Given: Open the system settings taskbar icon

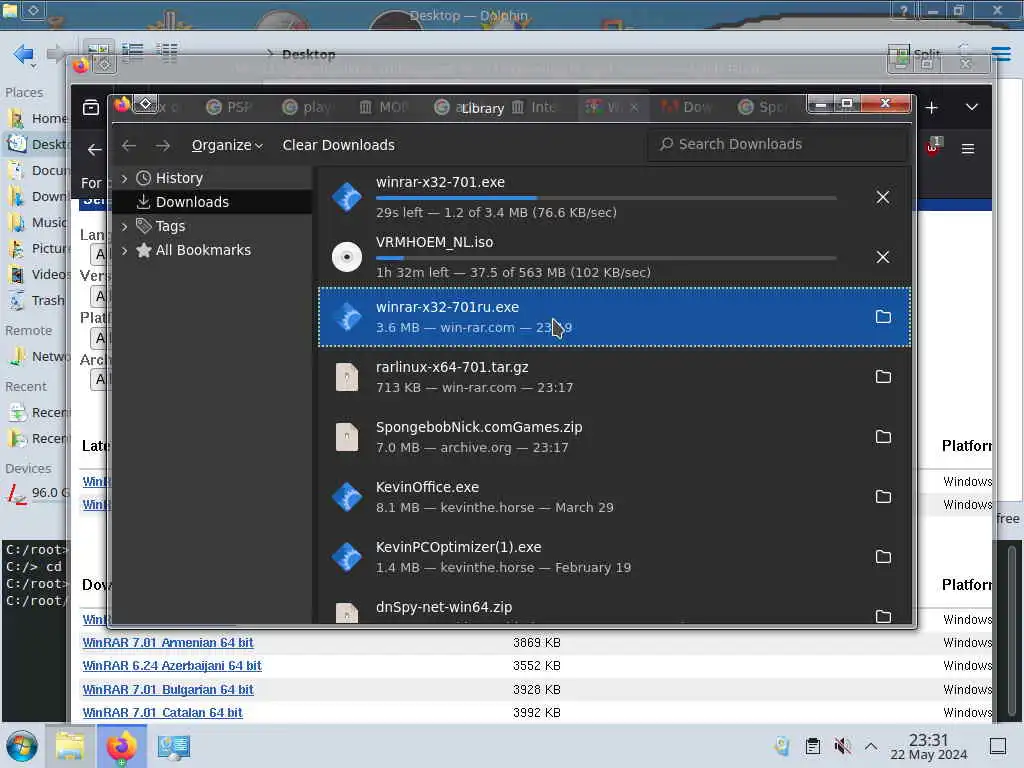Looking at the screenshot, I should (174, 746).
